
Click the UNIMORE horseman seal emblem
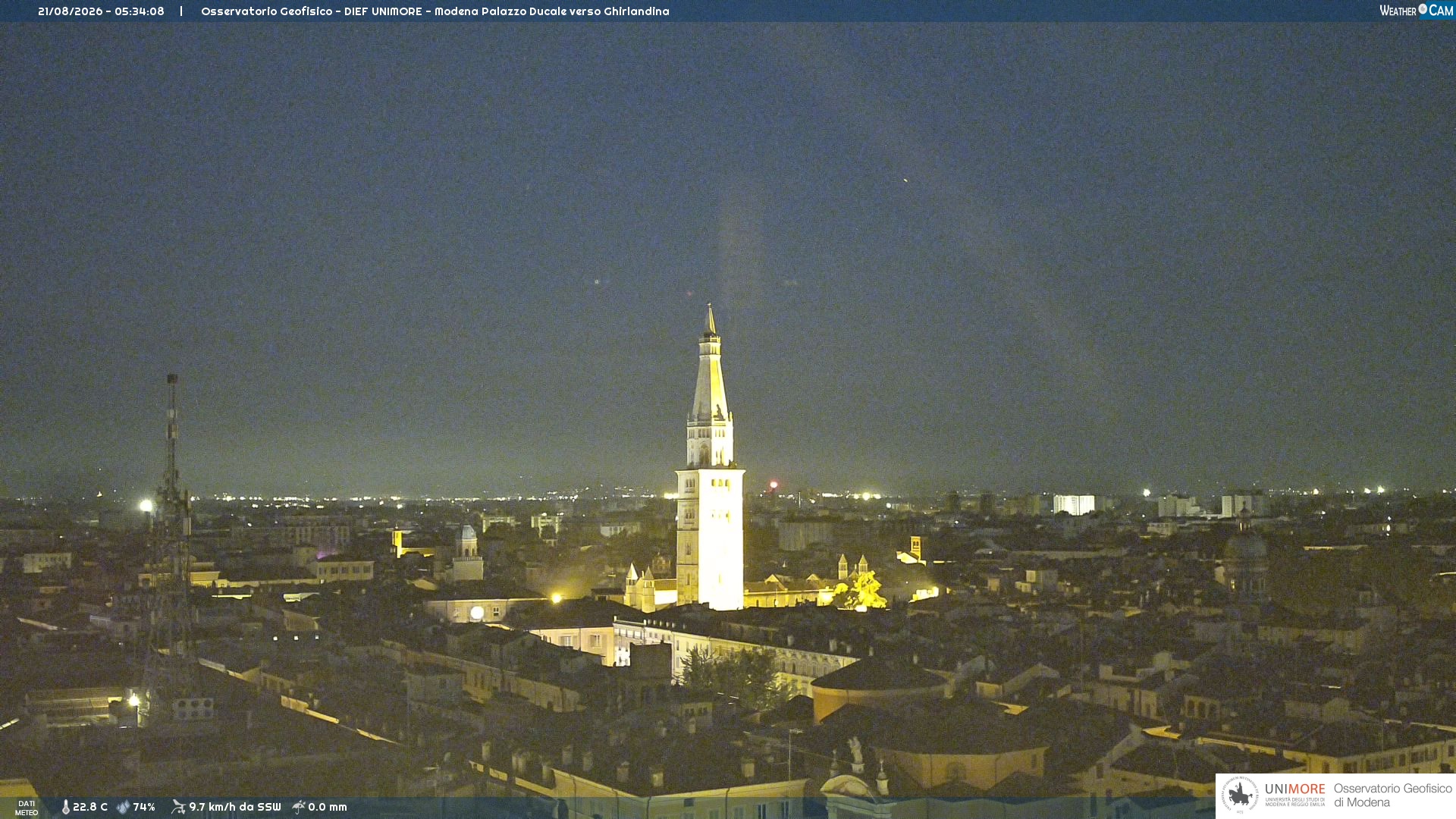click(1240, 795)
